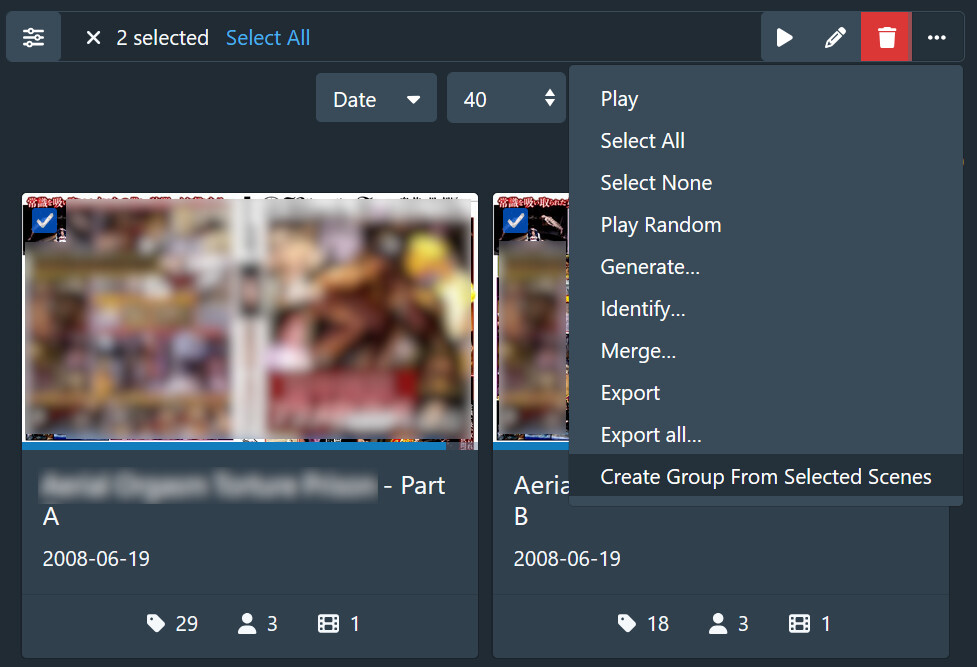Click the performer count icon on first card
977x667 pixels.
click(x=247, y=624)
